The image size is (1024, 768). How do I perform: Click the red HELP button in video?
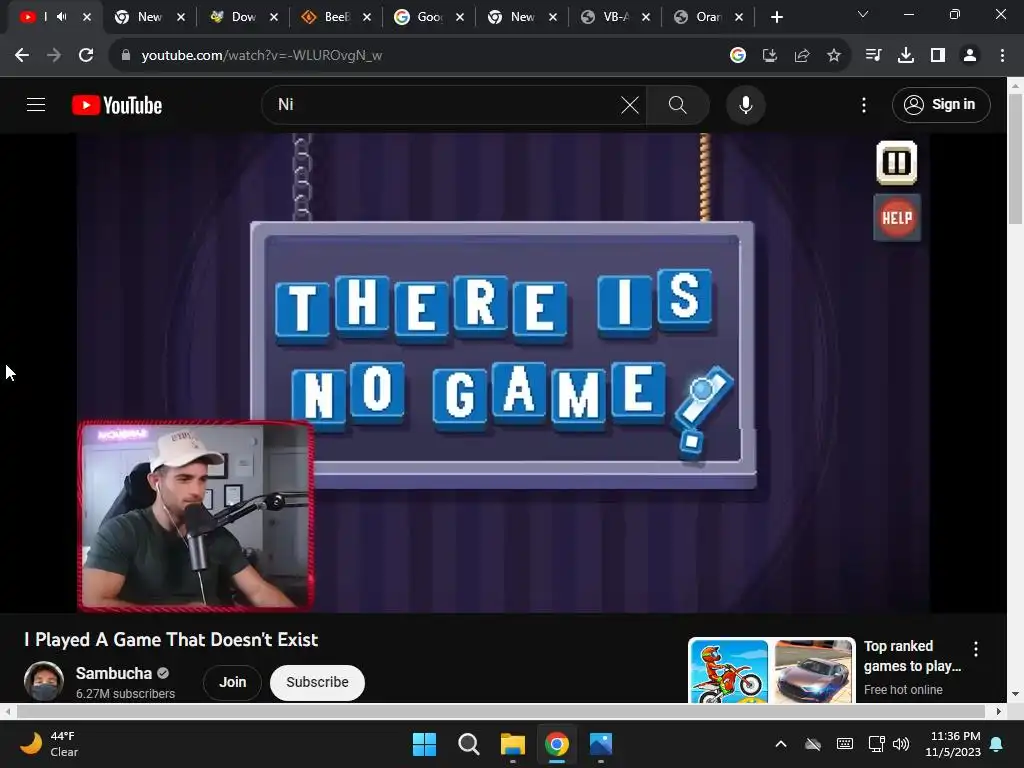(x=897, y=217)
